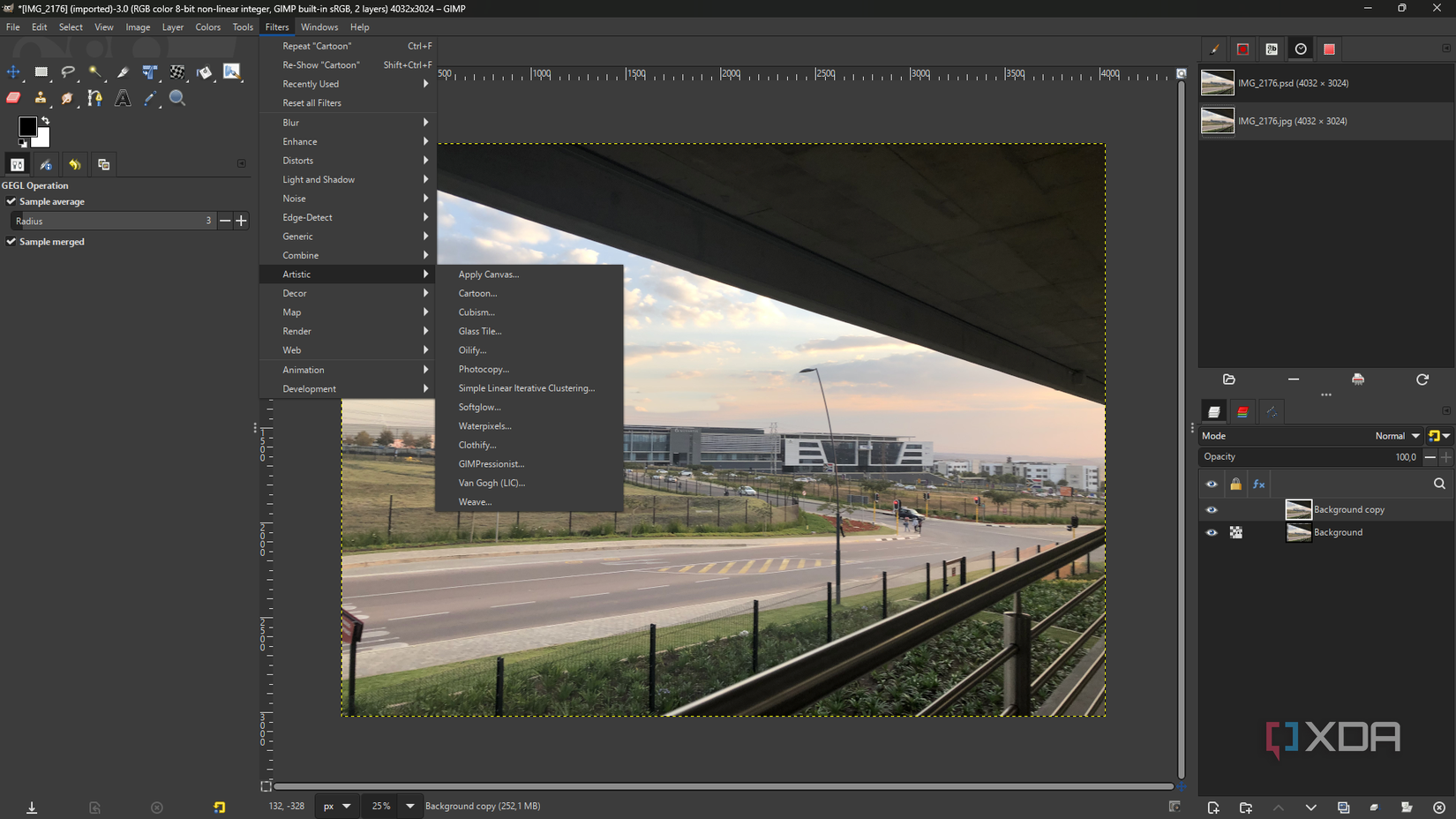Open the layer effects (fx) icon
The image size is (1456, 819).
pos(1258,484)
